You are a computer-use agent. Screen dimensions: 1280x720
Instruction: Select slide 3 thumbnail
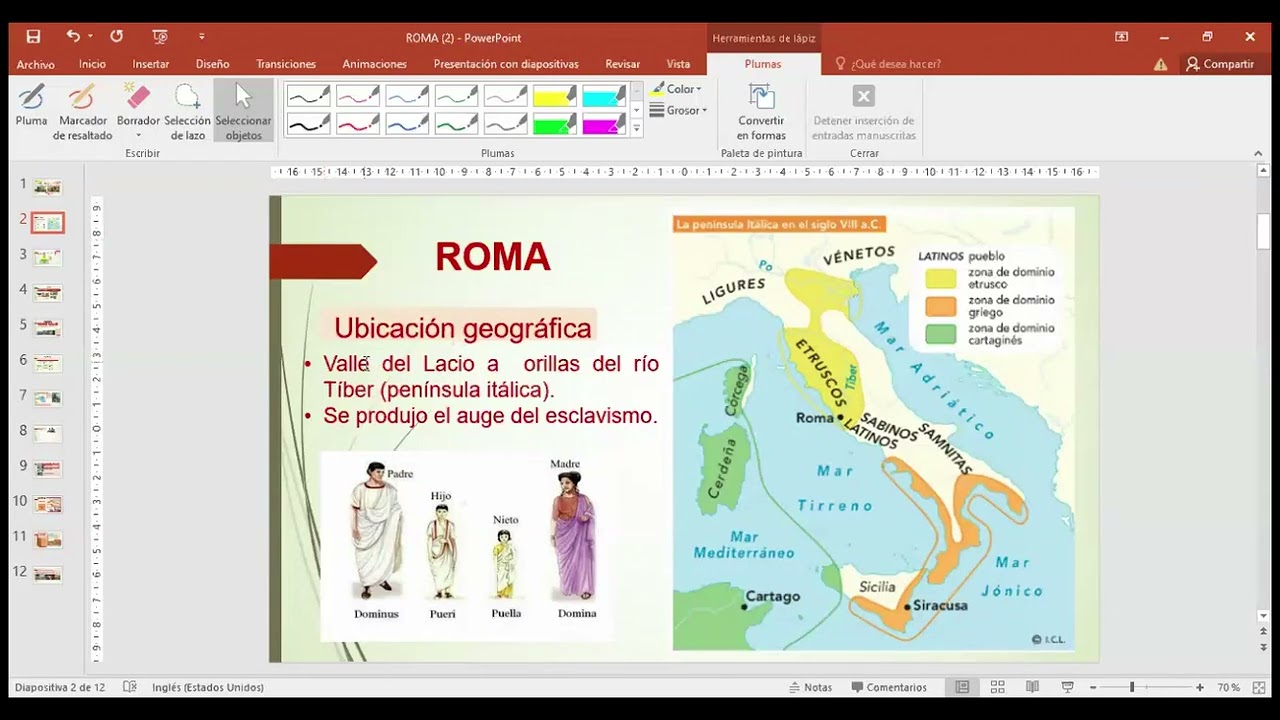pyautogui.click(x=47, y=258)
